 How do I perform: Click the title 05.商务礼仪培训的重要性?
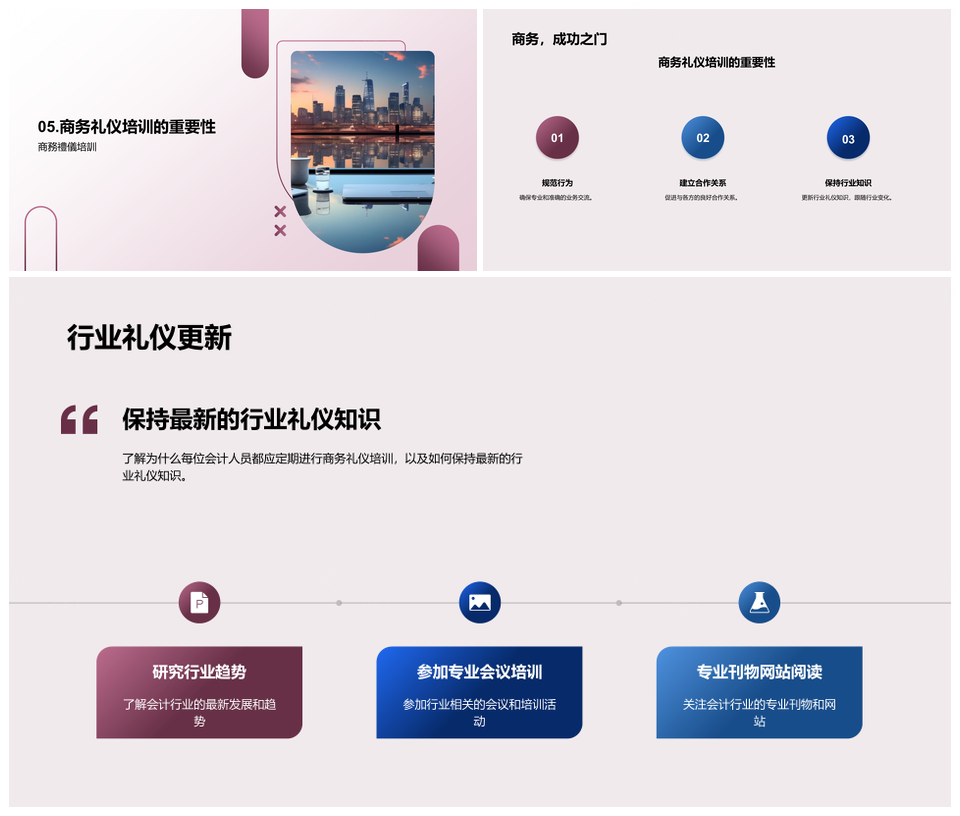coord(127,127)
